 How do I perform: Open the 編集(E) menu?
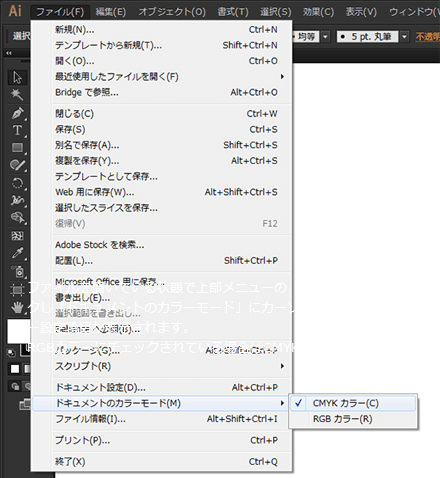pyautogui.click(x=111, y=12)
